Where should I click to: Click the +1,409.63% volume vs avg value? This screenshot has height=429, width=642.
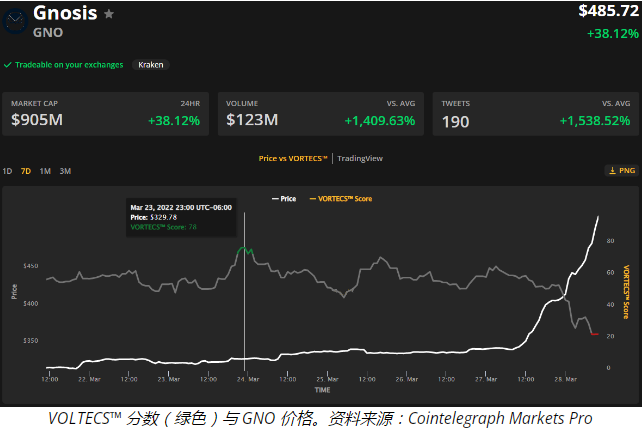(380, 121)
